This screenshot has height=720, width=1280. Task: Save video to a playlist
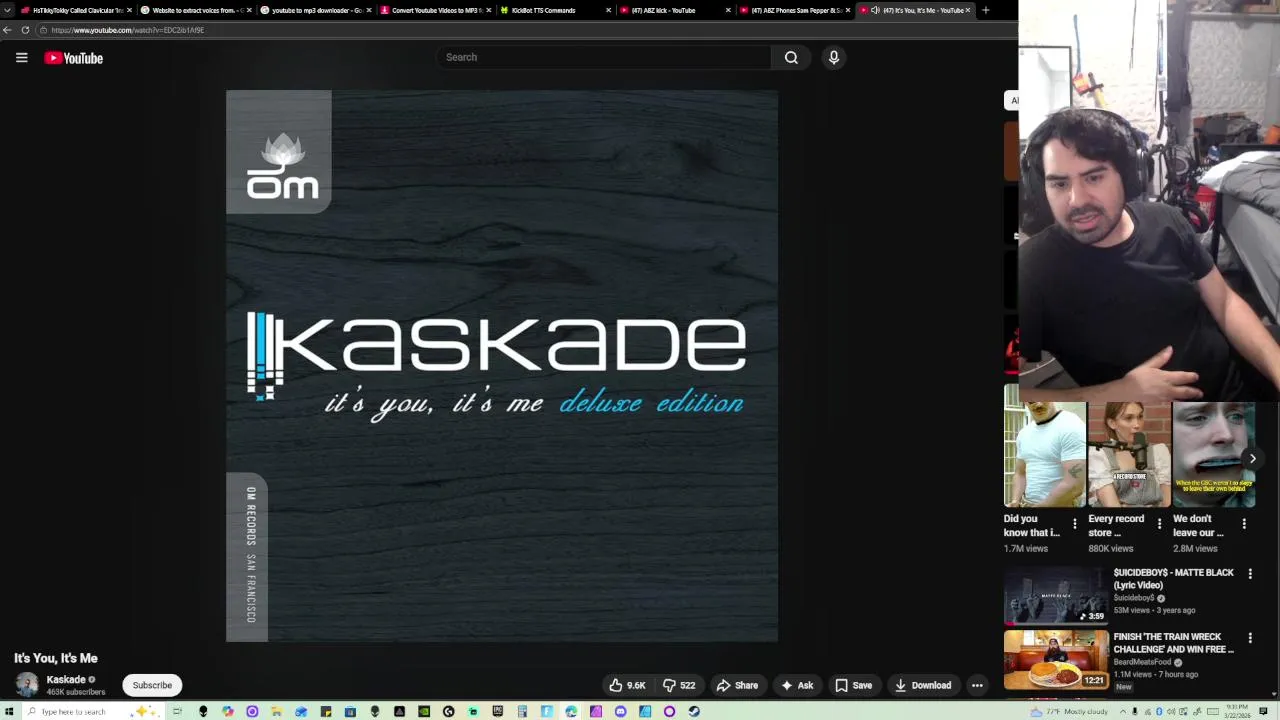[854, 685]
